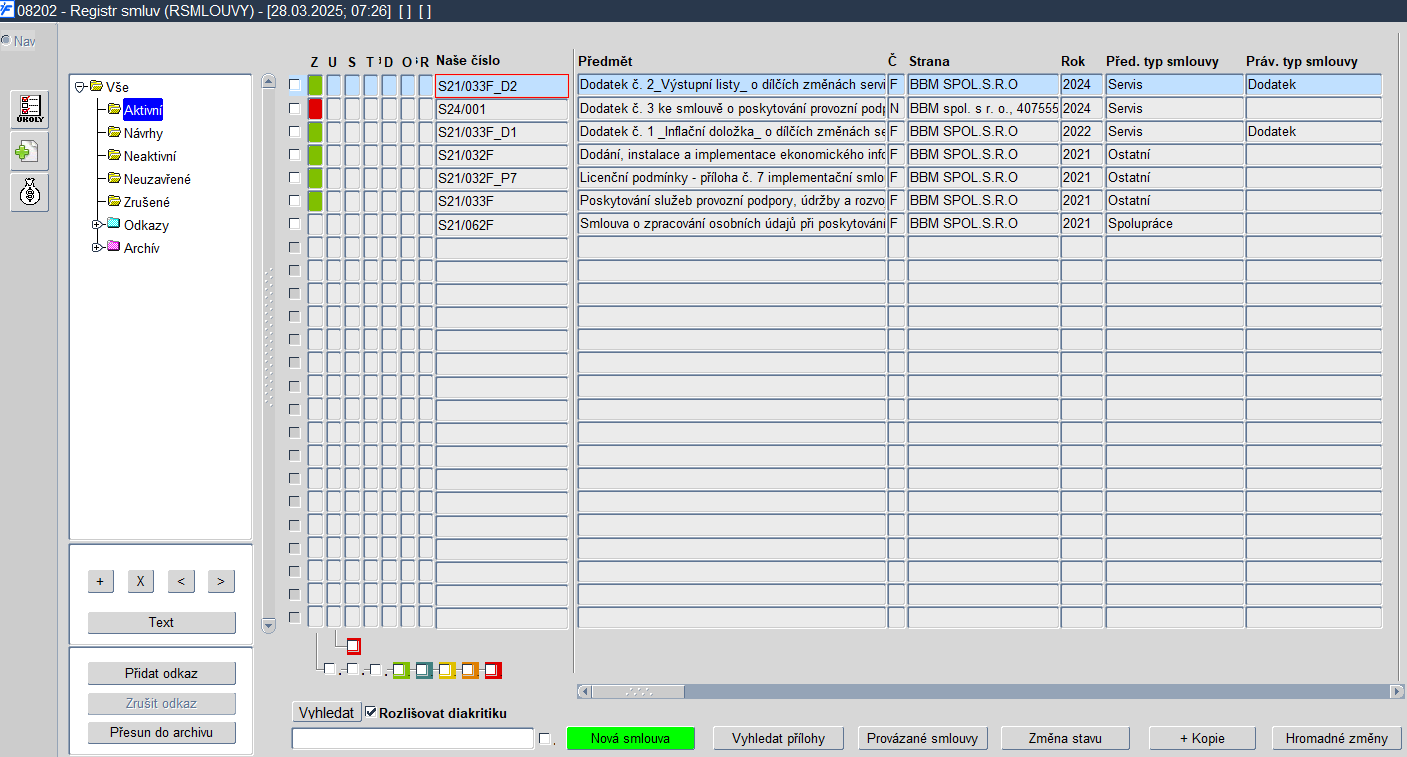Collapse the Vše tree root
Screen dimensions: 1407x757
[80, 87]
